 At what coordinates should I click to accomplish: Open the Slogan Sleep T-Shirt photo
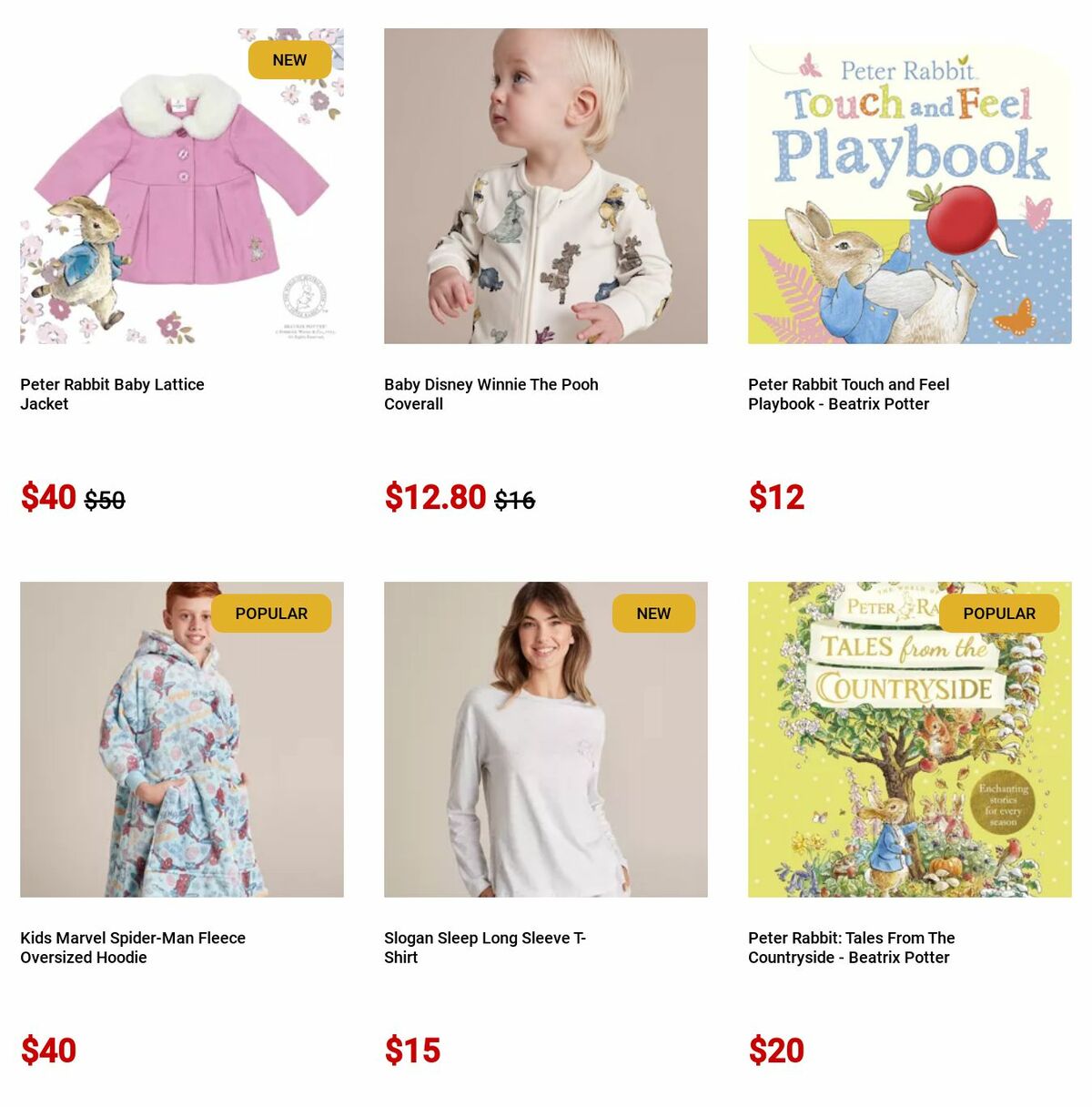(x=546, y=739)
